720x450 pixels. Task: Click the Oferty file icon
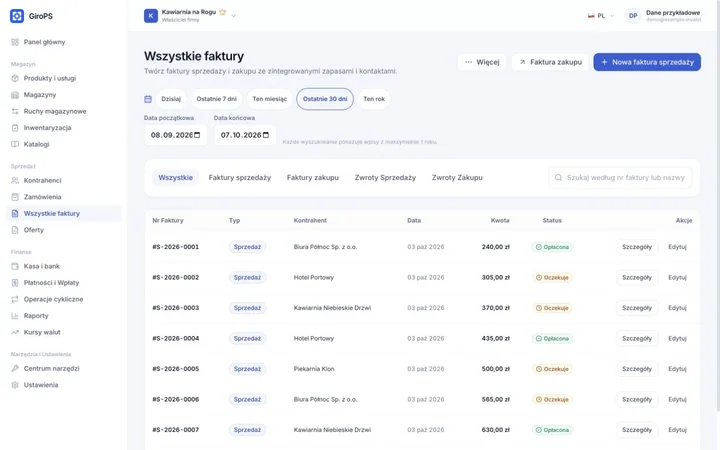[x=15, y=230]
